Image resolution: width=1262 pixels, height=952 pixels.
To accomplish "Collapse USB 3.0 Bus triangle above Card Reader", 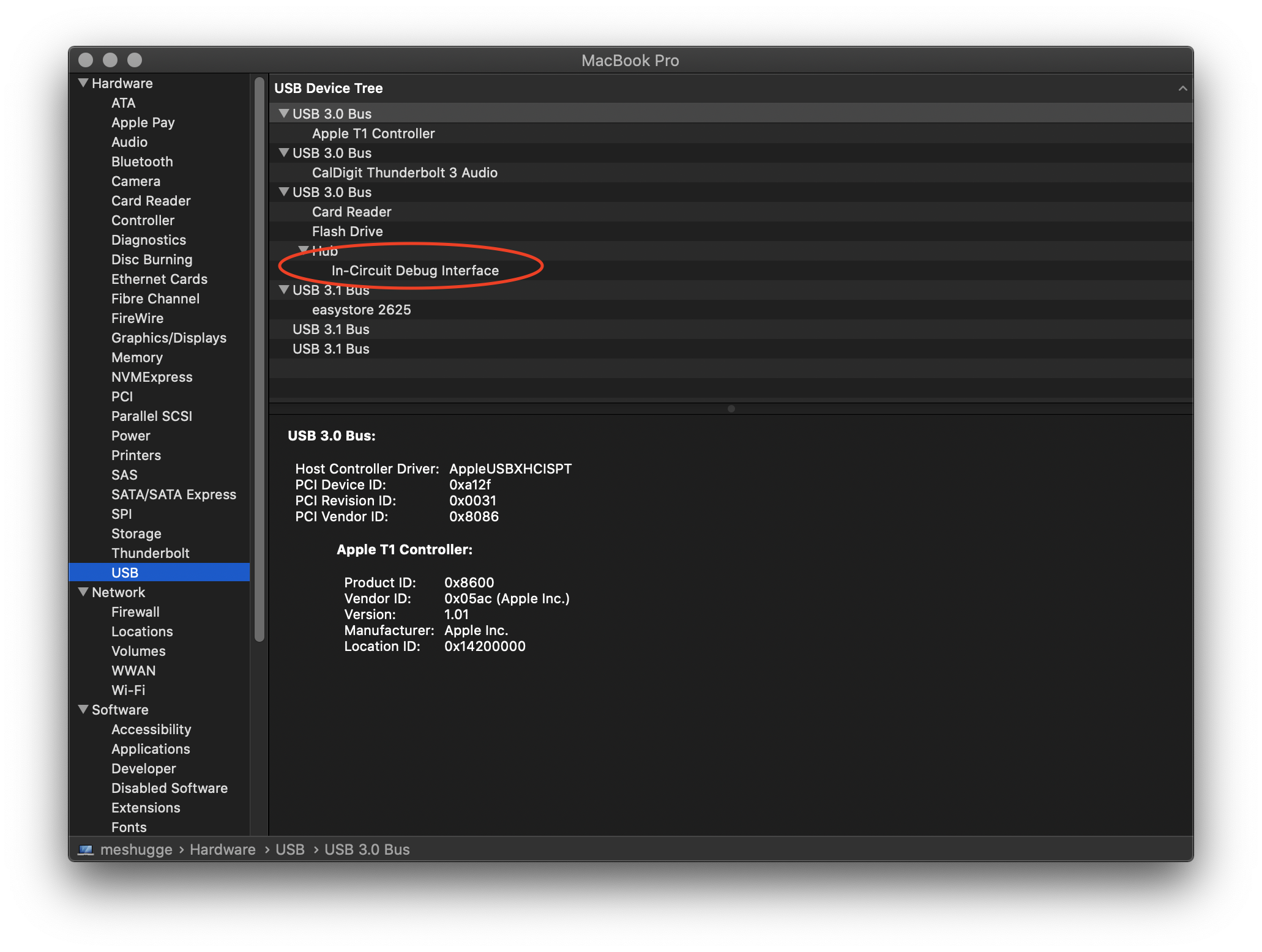I will tap(283, 192).
